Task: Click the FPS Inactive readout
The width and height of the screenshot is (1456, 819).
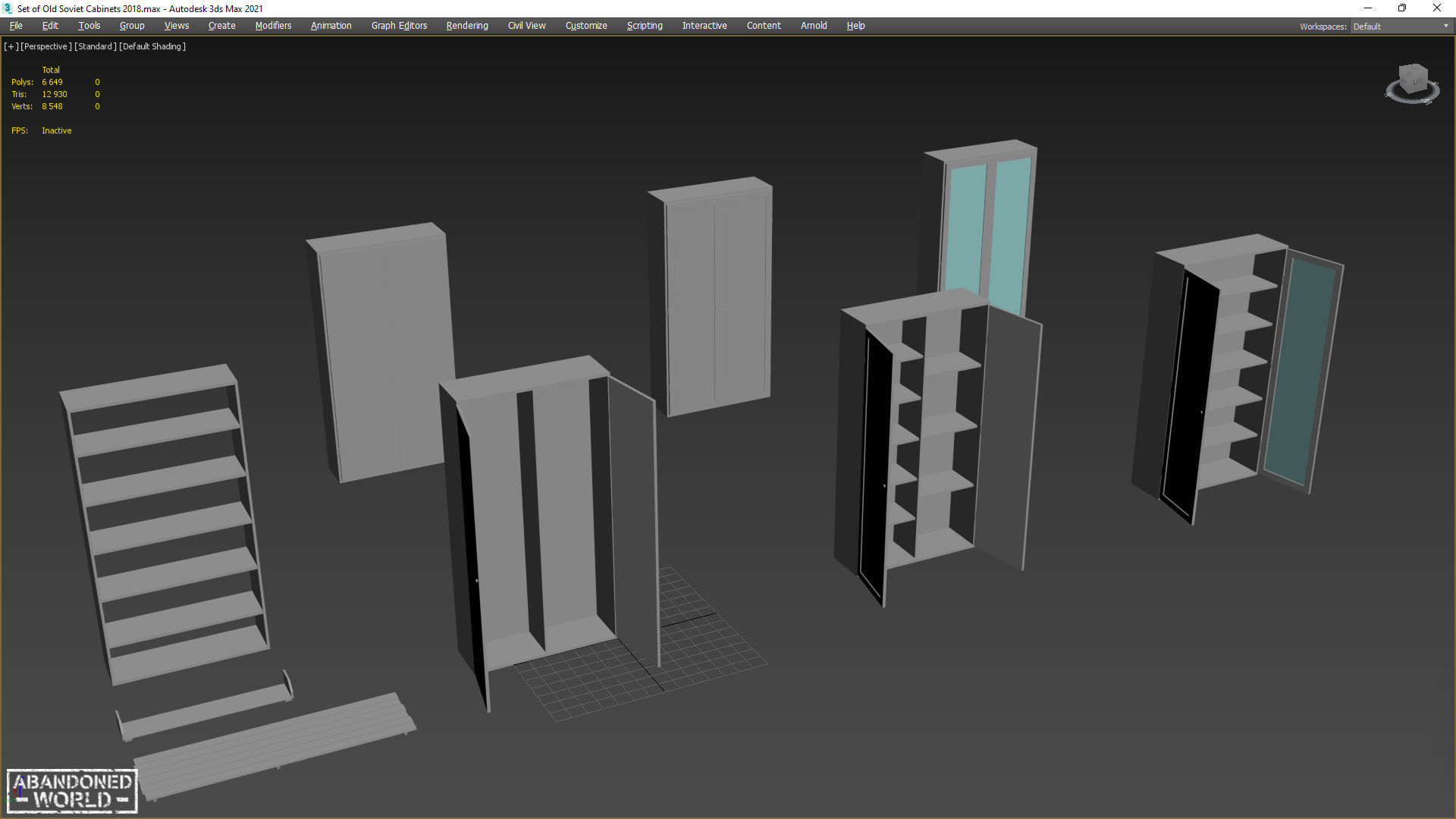Action: [57, 130]
